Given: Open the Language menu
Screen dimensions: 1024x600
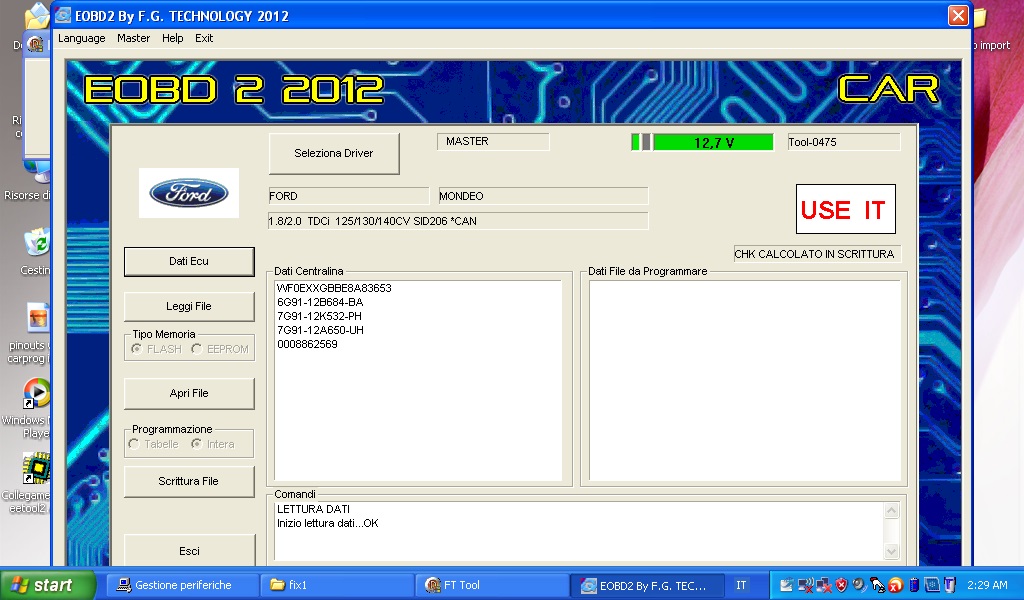Looking at the screenshot, I should tap(81, 38).
